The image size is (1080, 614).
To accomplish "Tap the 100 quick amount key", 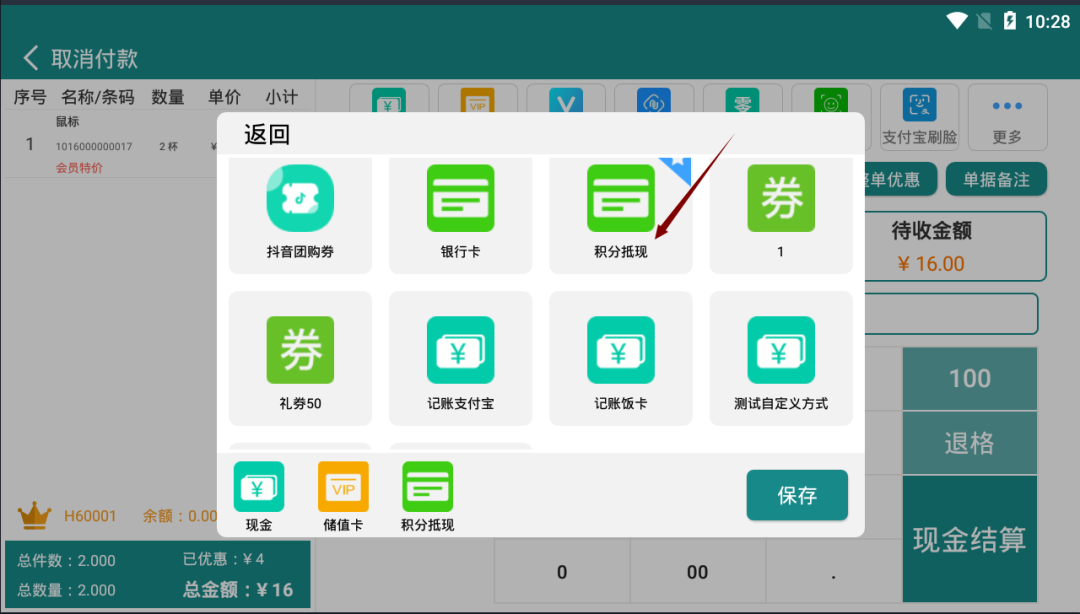I will coord(969,379).
